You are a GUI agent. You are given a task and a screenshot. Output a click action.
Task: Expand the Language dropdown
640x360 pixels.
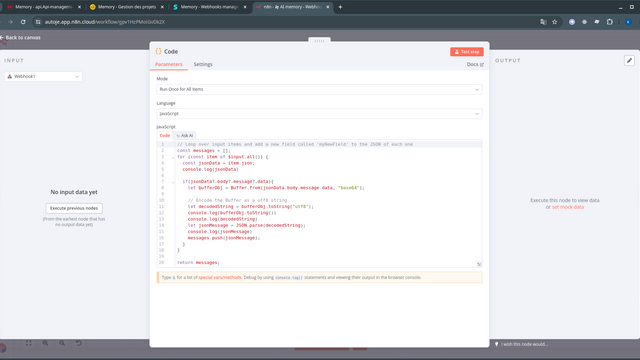319,114
